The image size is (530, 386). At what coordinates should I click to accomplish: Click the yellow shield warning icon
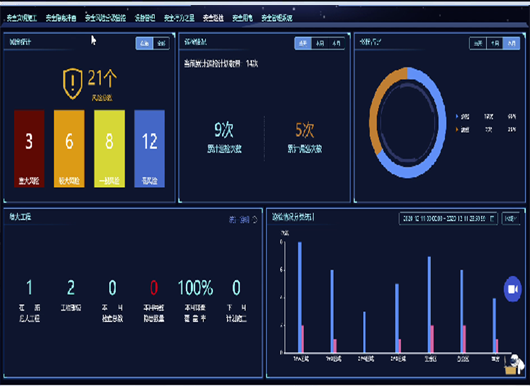(72, 83)
